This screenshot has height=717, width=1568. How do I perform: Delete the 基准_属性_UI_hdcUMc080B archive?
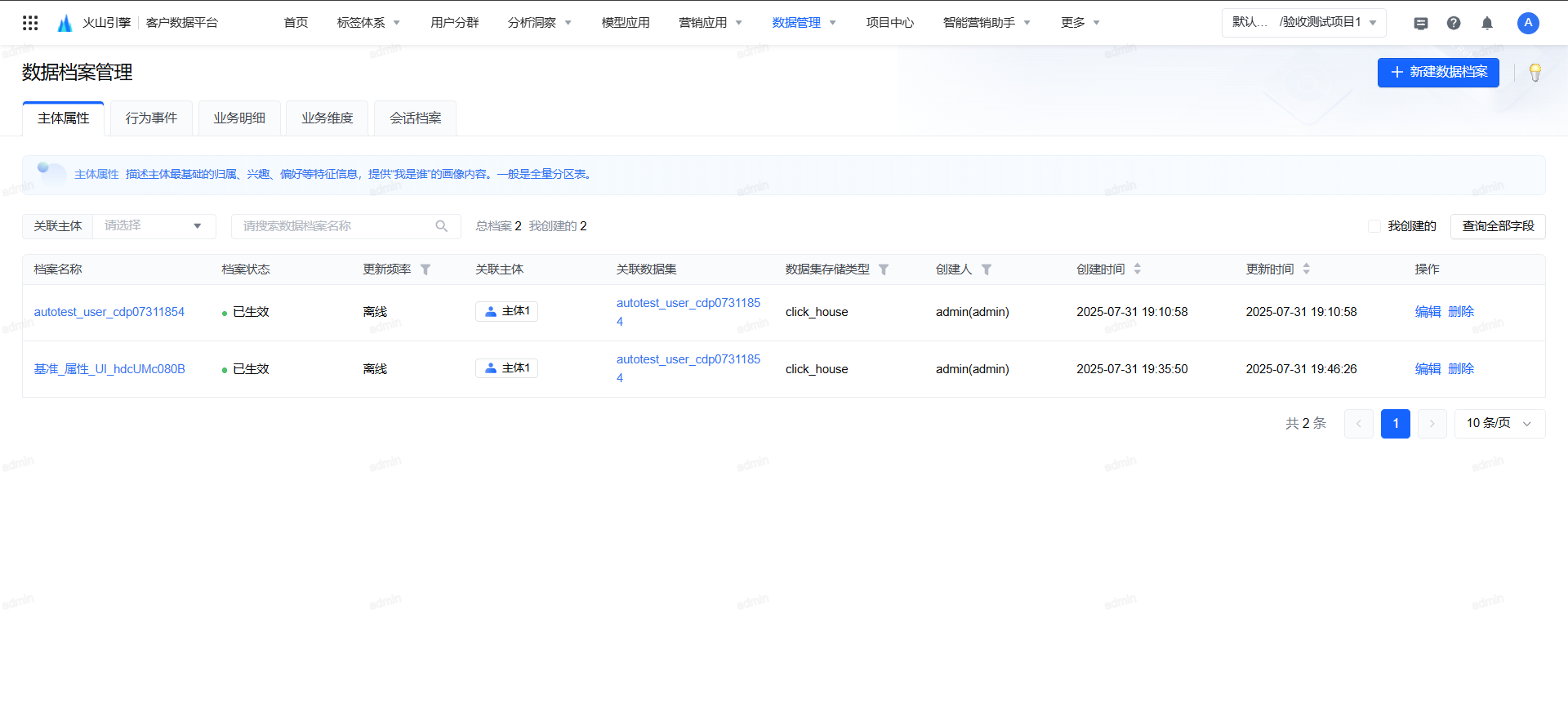pyautogui.click(x=1461, y=369)
